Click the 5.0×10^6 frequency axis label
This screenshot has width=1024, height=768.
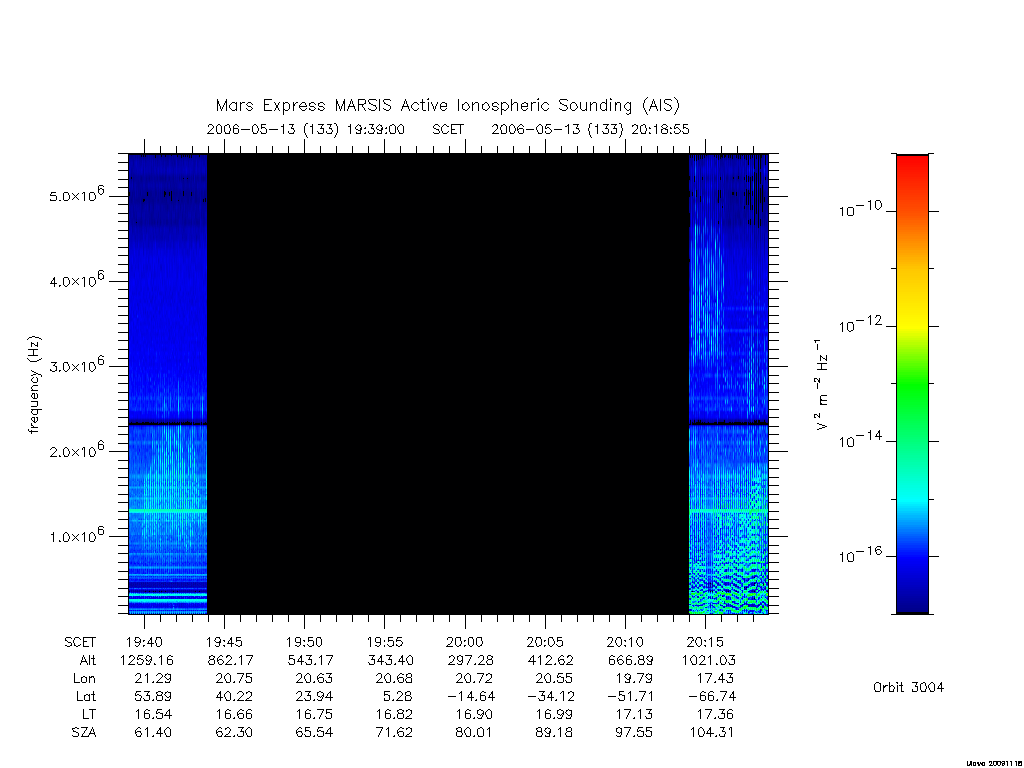(x=76, y=195)
